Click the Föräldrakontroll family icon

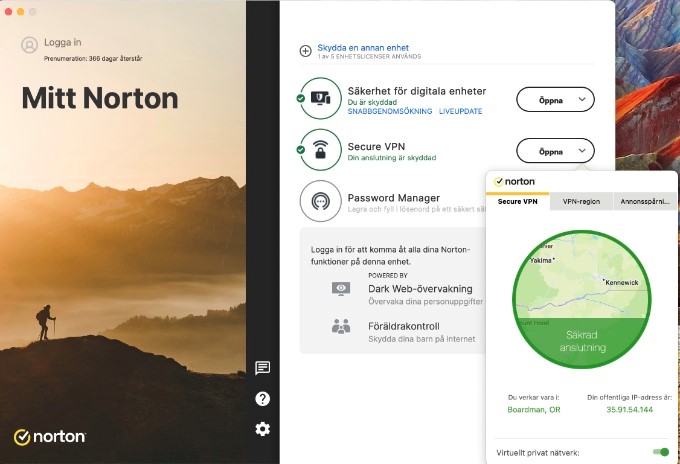(x=341, y=326)
